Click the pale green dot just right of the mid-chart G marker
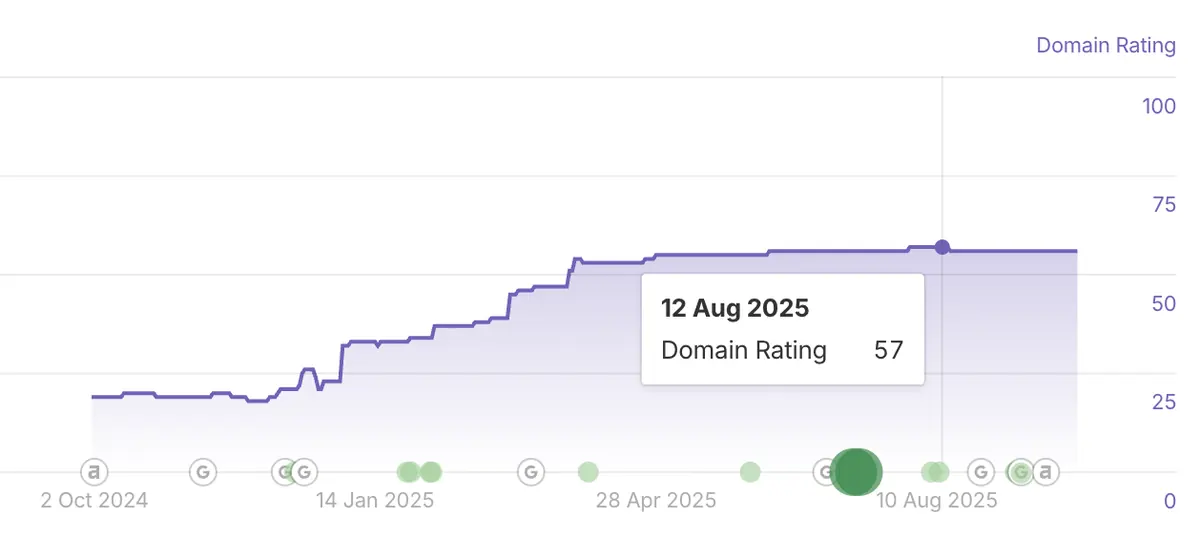Image resolution: width=1200 pixels, height=538 pixels. click(588, 472)
